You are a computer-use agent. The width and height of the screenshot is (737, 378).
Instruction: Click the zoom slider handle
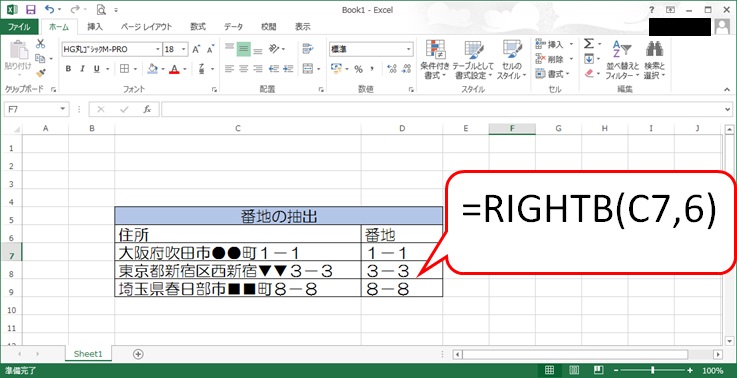click(x=652, y=370)
